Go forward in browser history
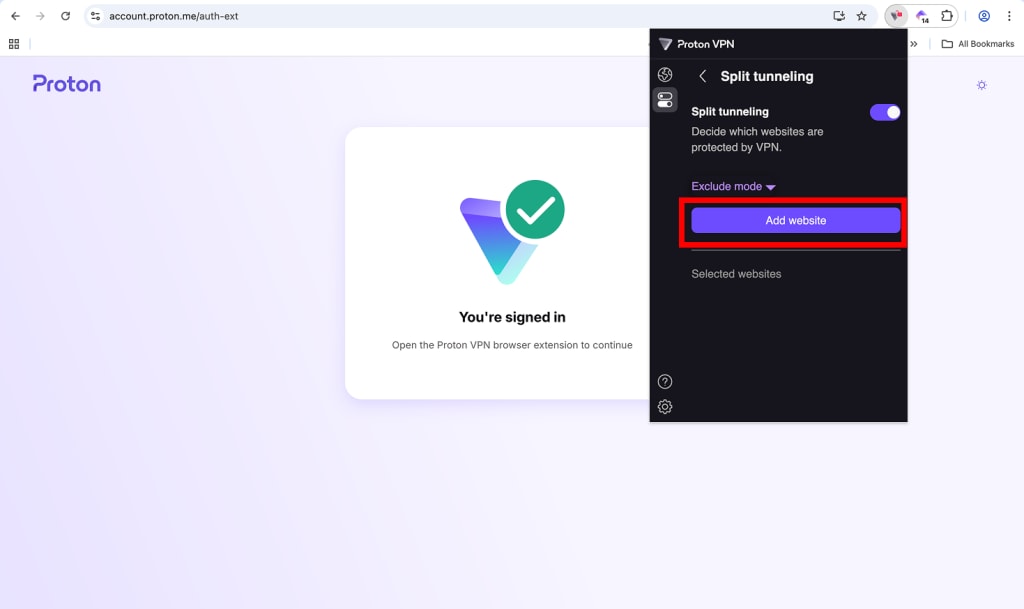 40,16
